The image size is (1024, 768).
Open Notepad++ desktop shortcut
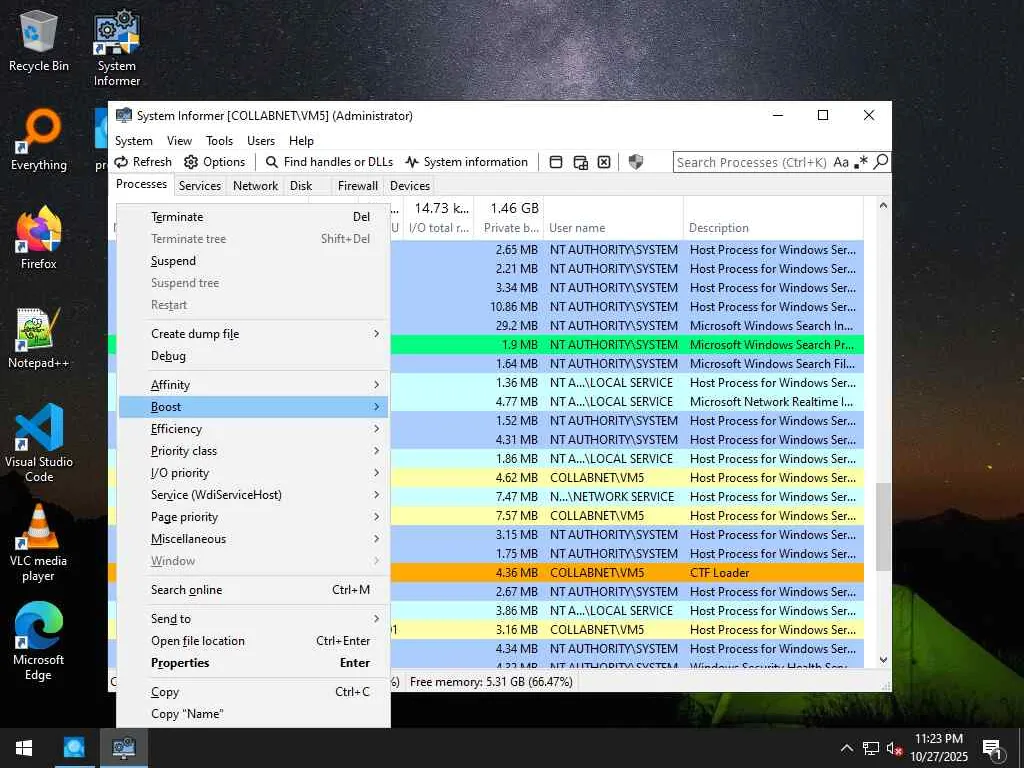tap(39, 338)
